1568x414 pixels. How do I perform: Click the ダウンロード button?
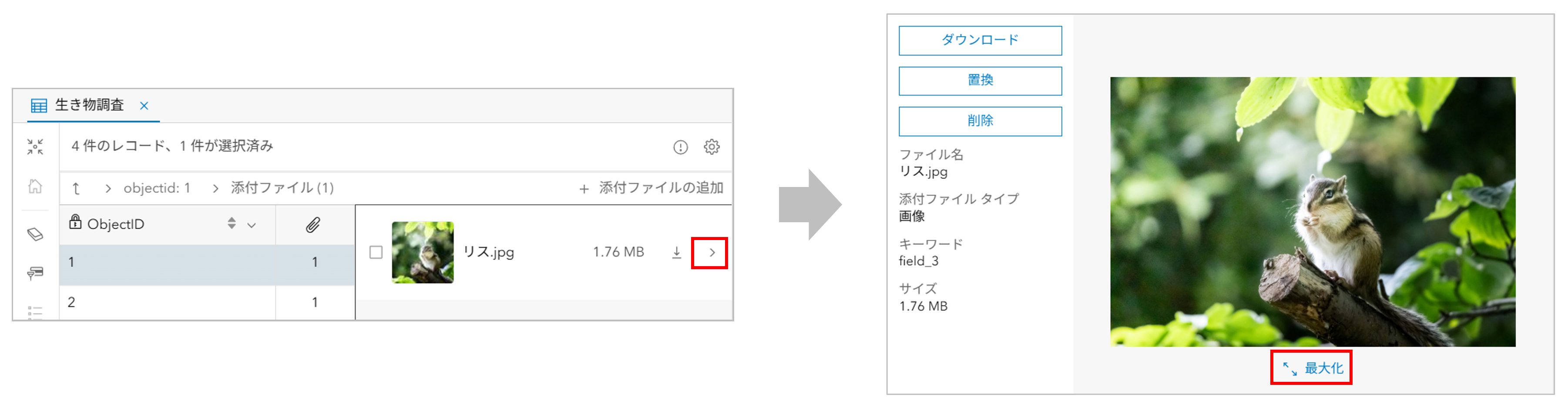click(x=979, y=41)
